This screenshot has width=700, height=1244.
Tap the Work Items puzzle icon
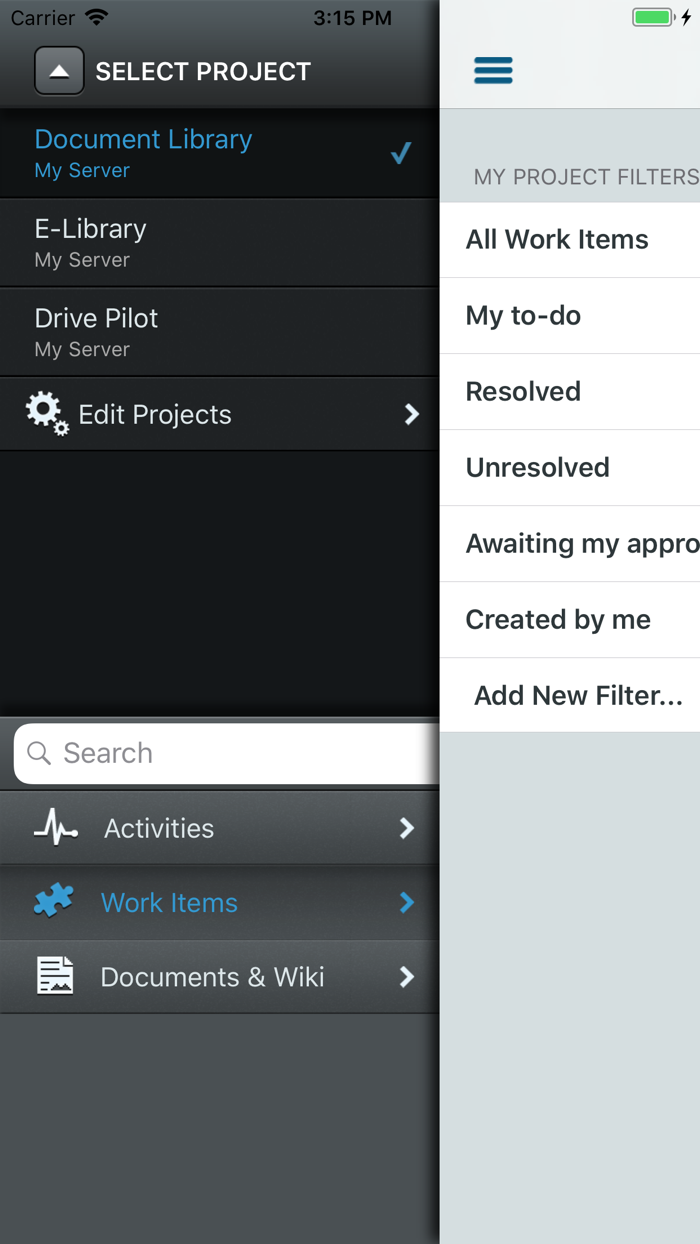(54, 901)
